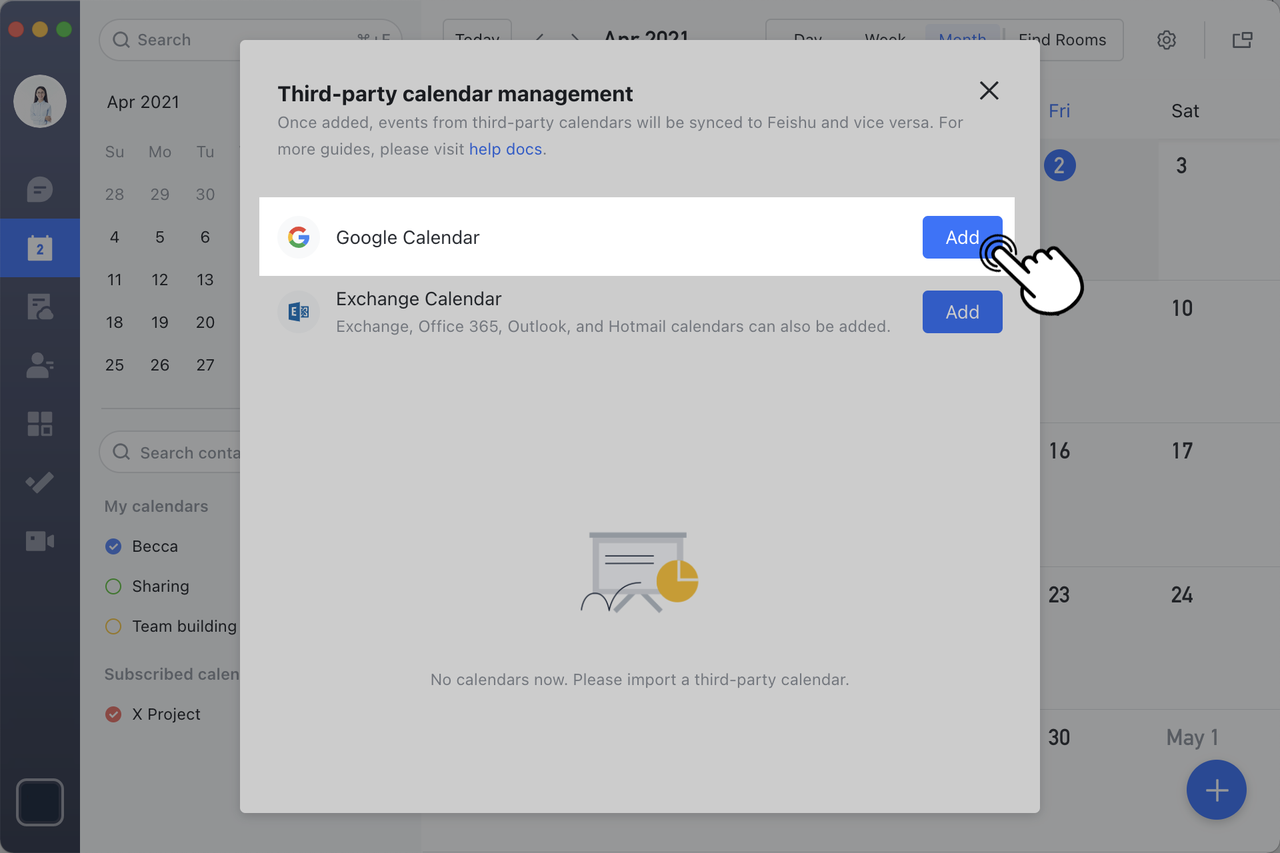Click the user profile avatar
Screen dimensions: 1280x853
[40, 101]
